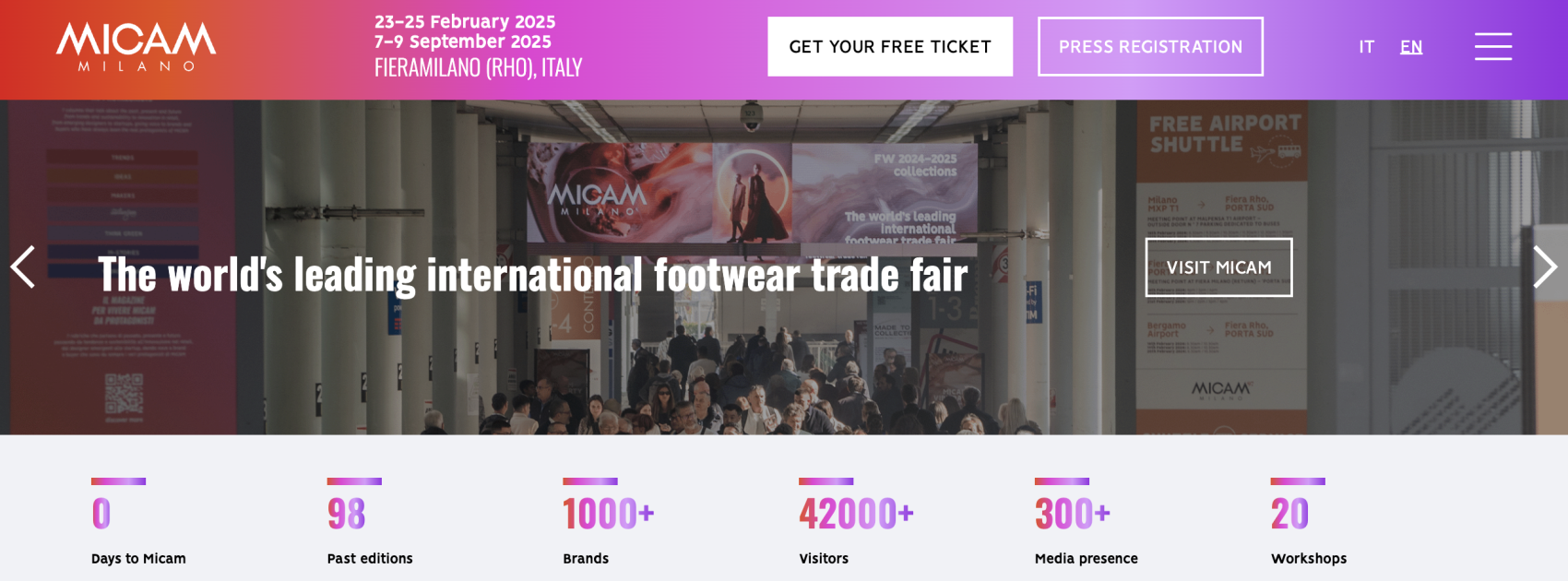Screen dimensions: 1568x581
Task: Click the hero banner background image
Action: (x=784, y=369)
